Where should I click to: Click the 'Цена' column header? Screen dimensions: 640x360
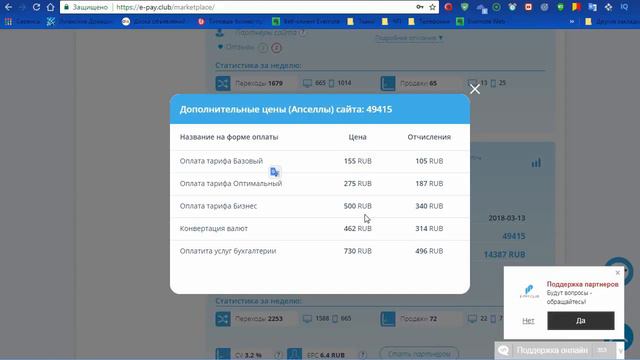[x=358, y=137]
